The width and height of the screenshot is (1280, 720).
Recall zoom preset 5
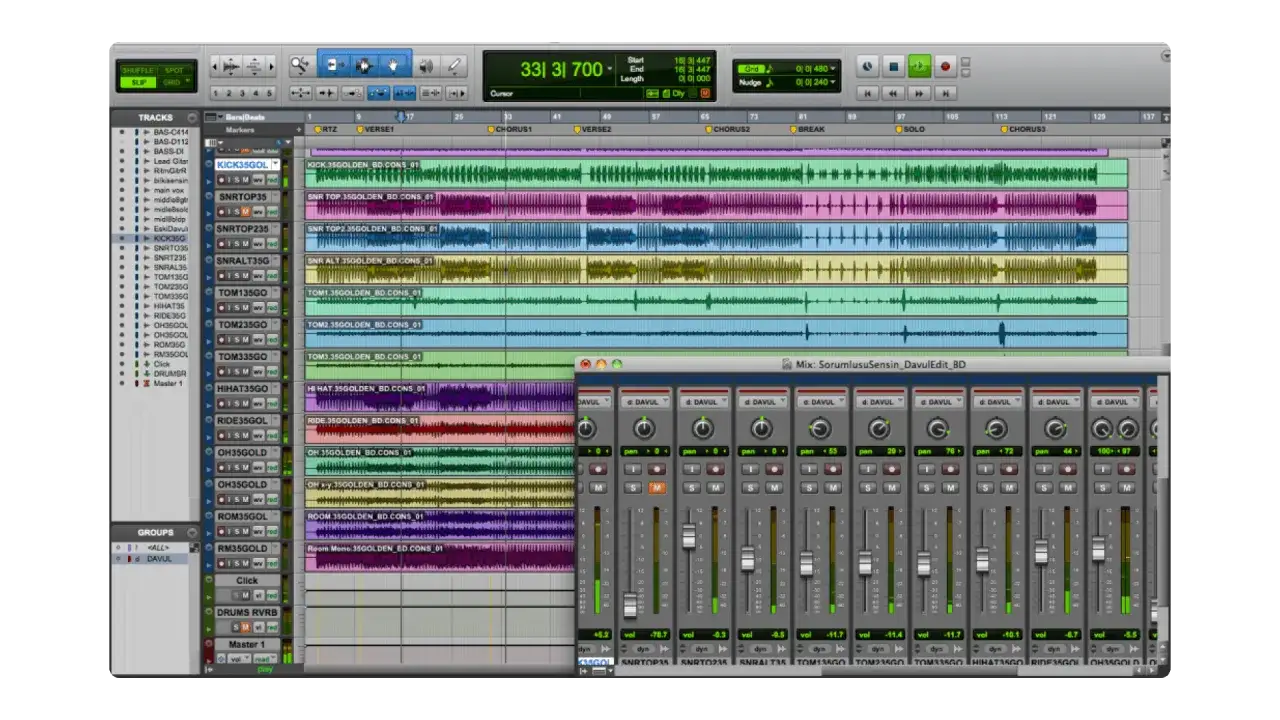coord(269,93)
